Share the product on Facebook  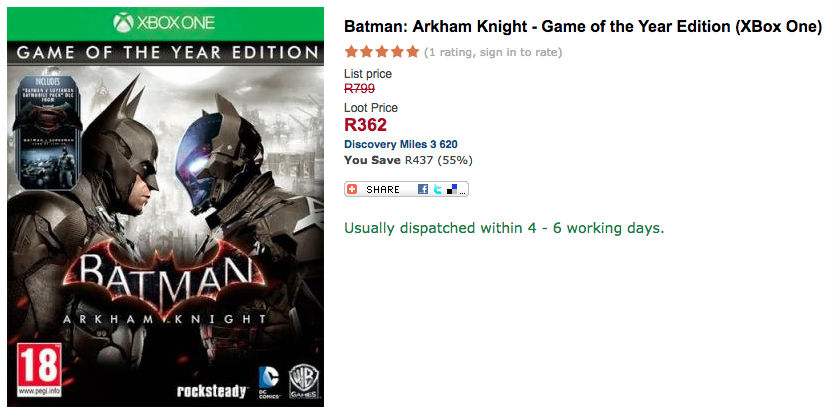click(x=423, y=189)
